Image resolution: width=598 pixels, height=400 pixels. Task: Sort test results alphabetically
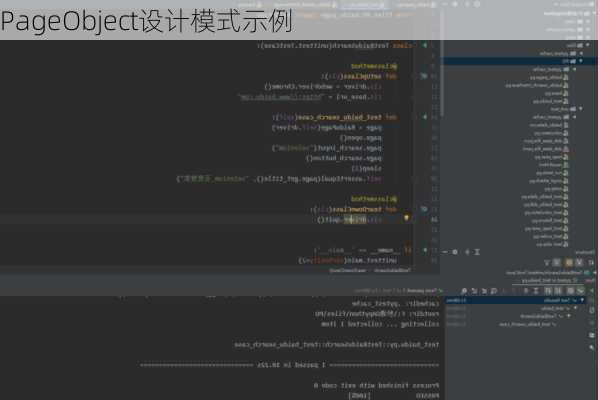click(x=558, y=291)
